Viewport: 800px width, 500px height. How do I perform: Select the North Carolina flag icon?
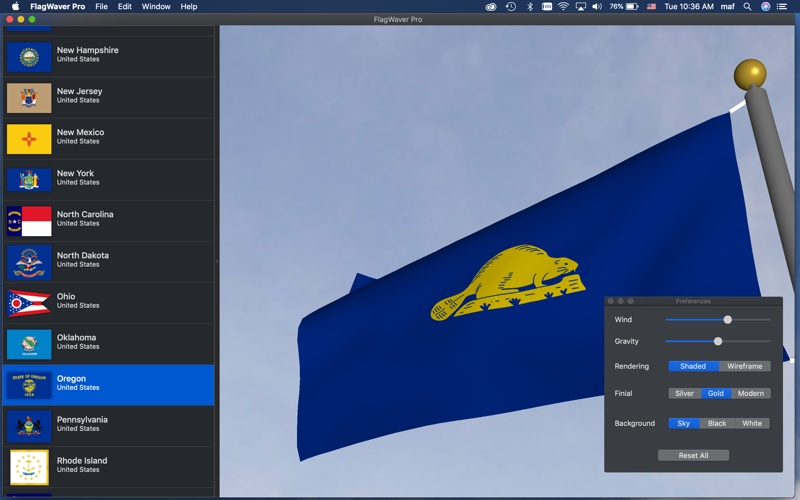29,221
